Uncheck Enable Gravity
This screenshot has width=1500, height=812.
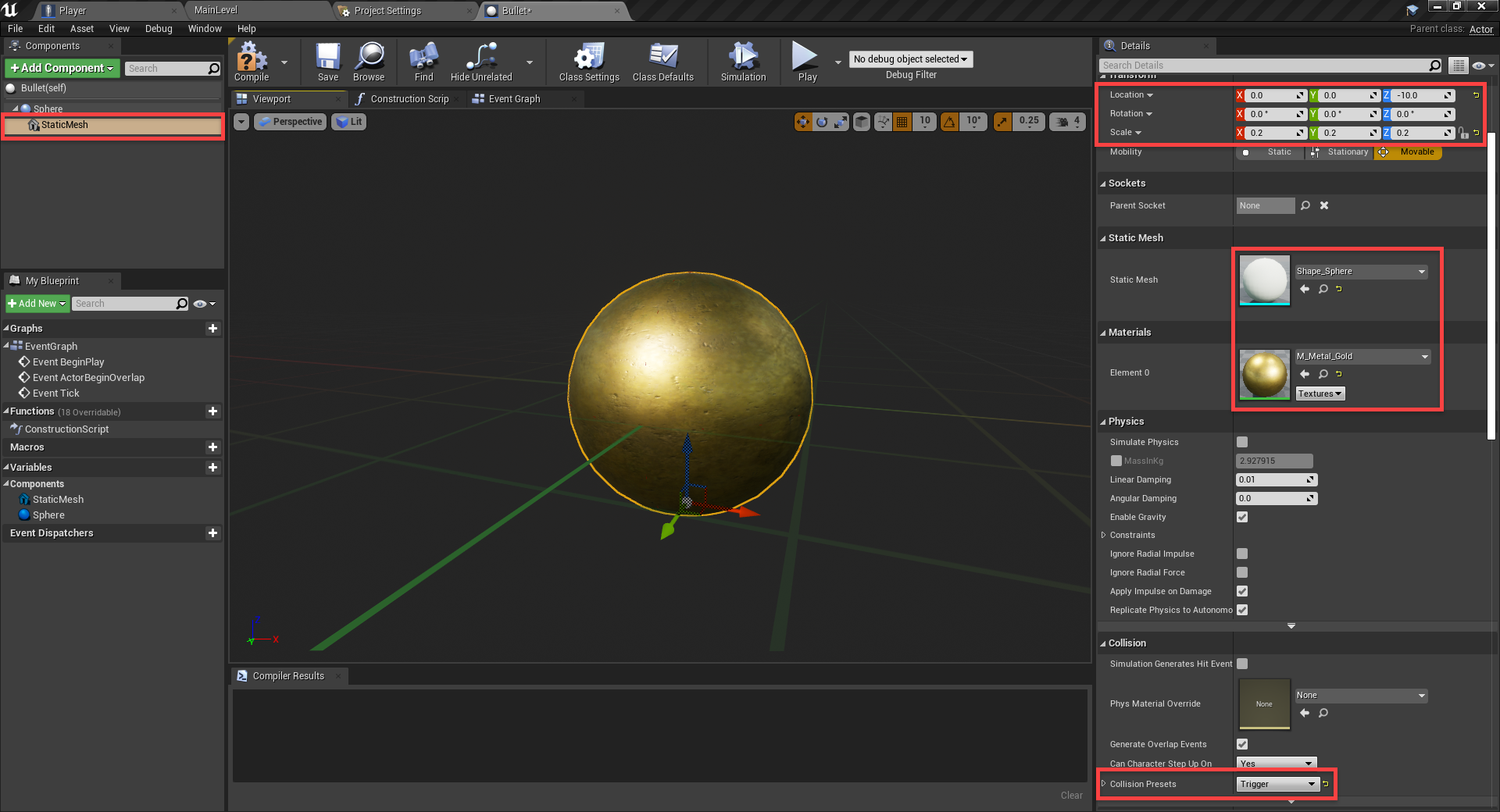(1242, 517)
